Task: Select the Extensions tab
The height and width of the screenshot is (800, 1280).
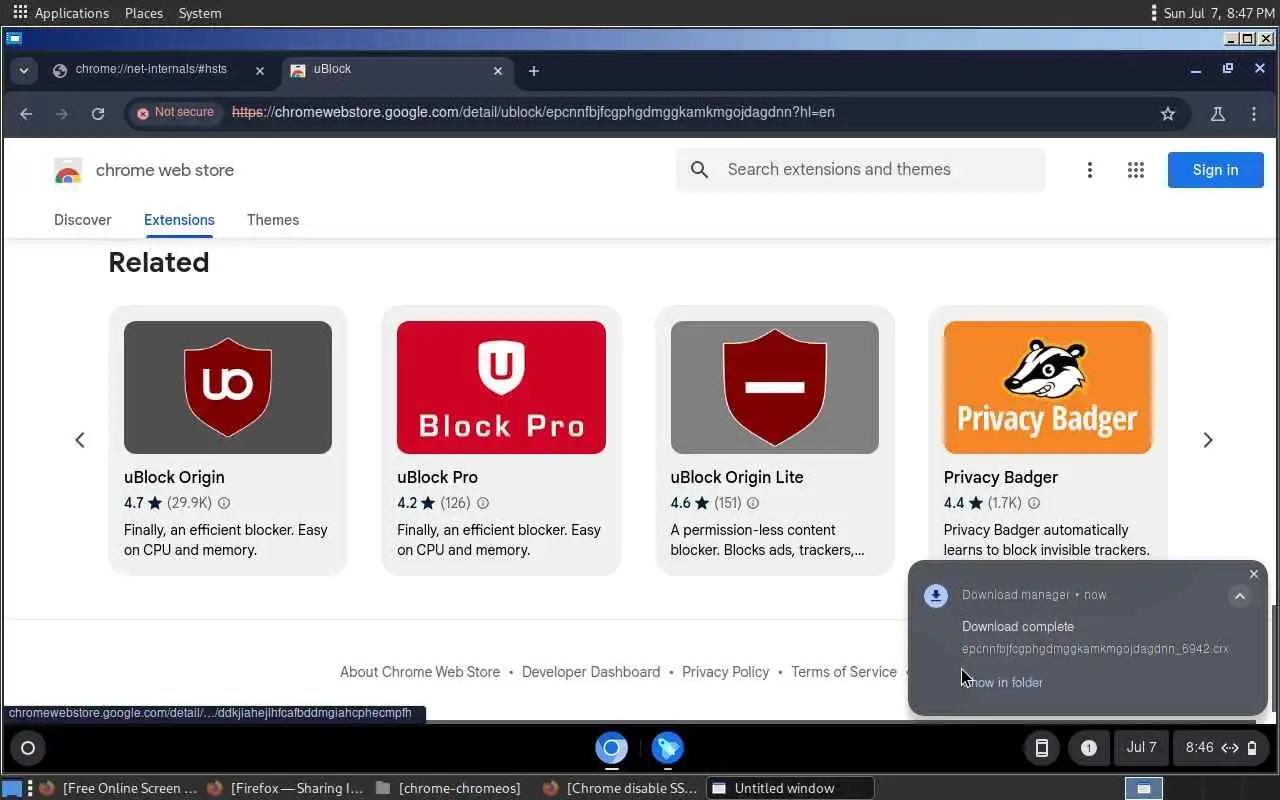Action: (179, 220)
